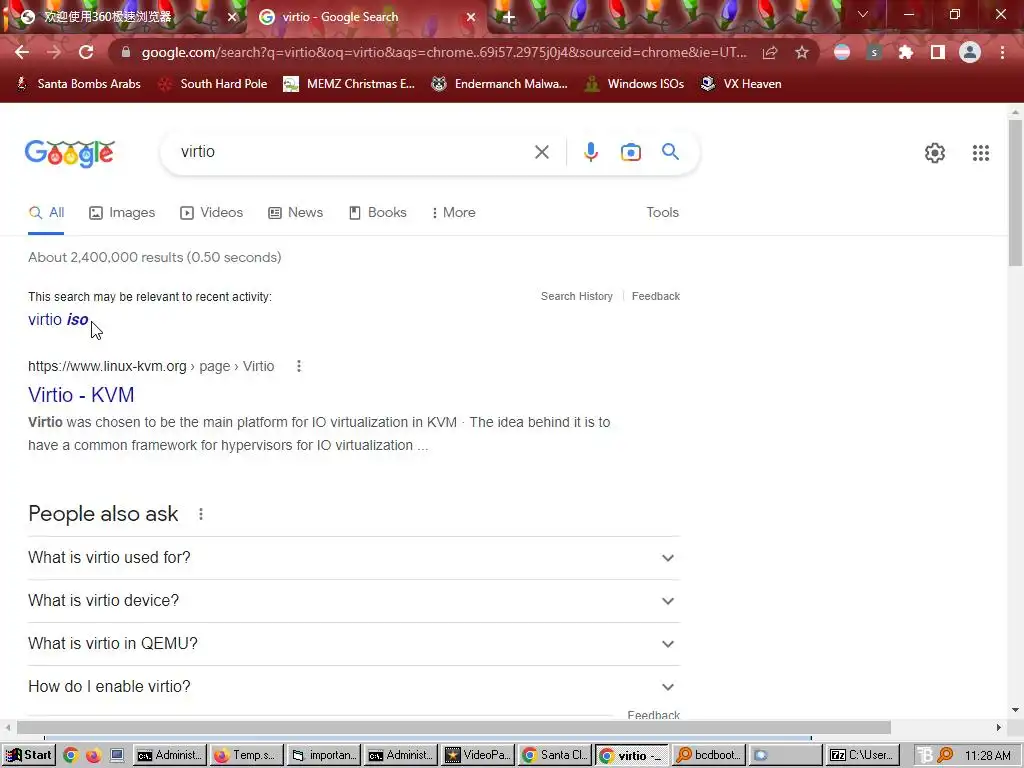This screenshot has height=768, width=1024.
Task: Click the forward navigation arrow
Action: coord(54,52)
